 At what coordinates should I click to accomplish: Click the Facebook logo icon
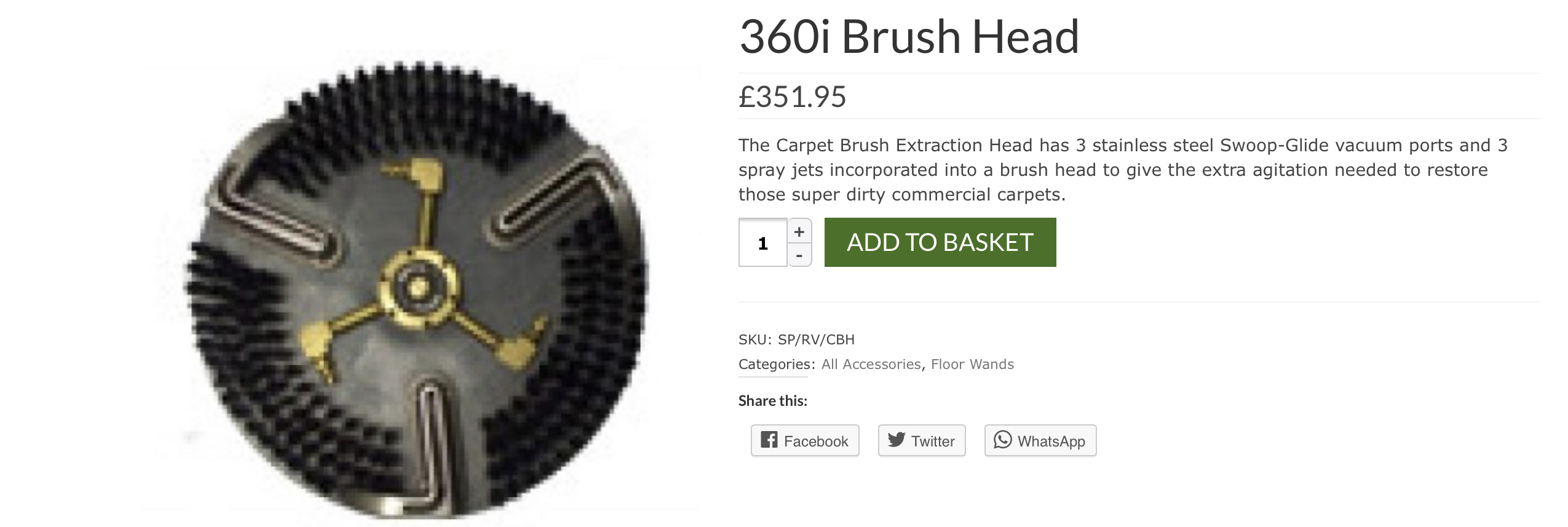pyautogui.click(x=769, y=440)
